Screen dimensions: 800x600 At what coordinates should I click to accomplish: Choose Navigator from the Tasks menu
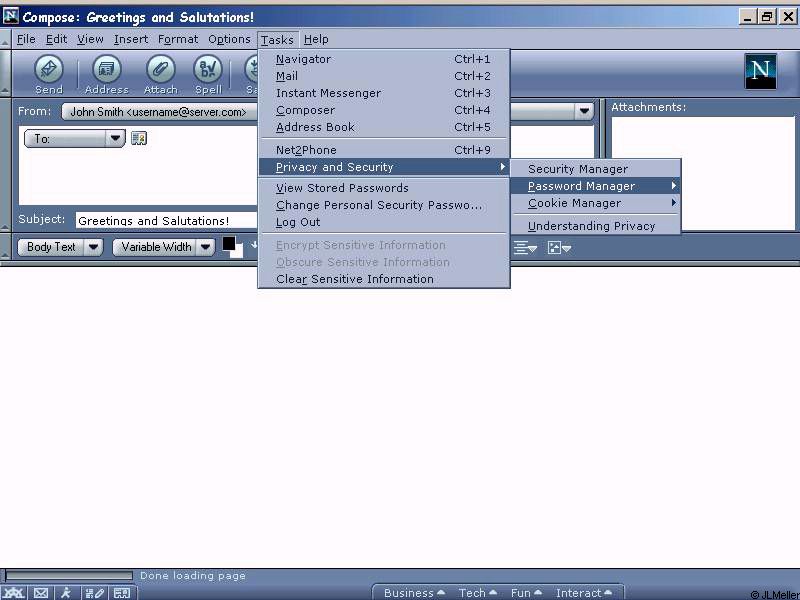coord(384,59)
